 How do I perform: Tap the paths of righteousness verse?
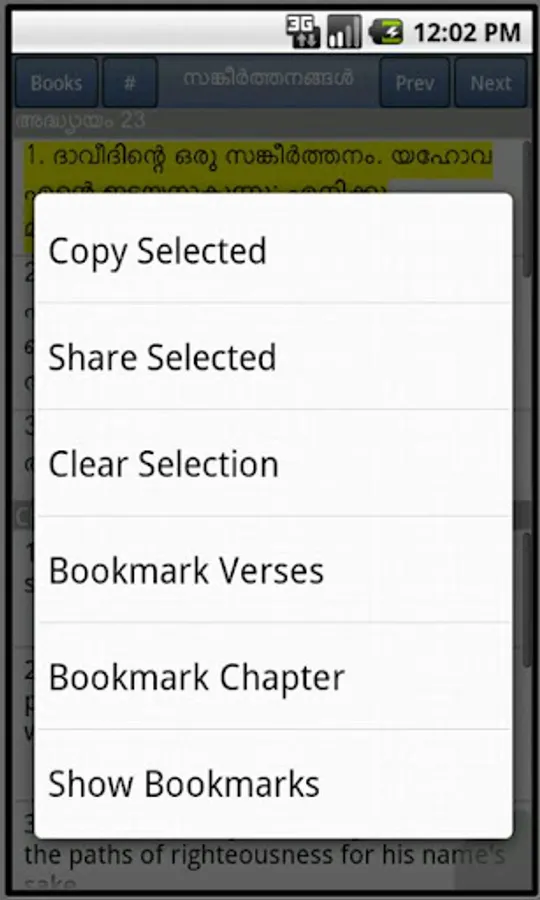pos(264,855)
